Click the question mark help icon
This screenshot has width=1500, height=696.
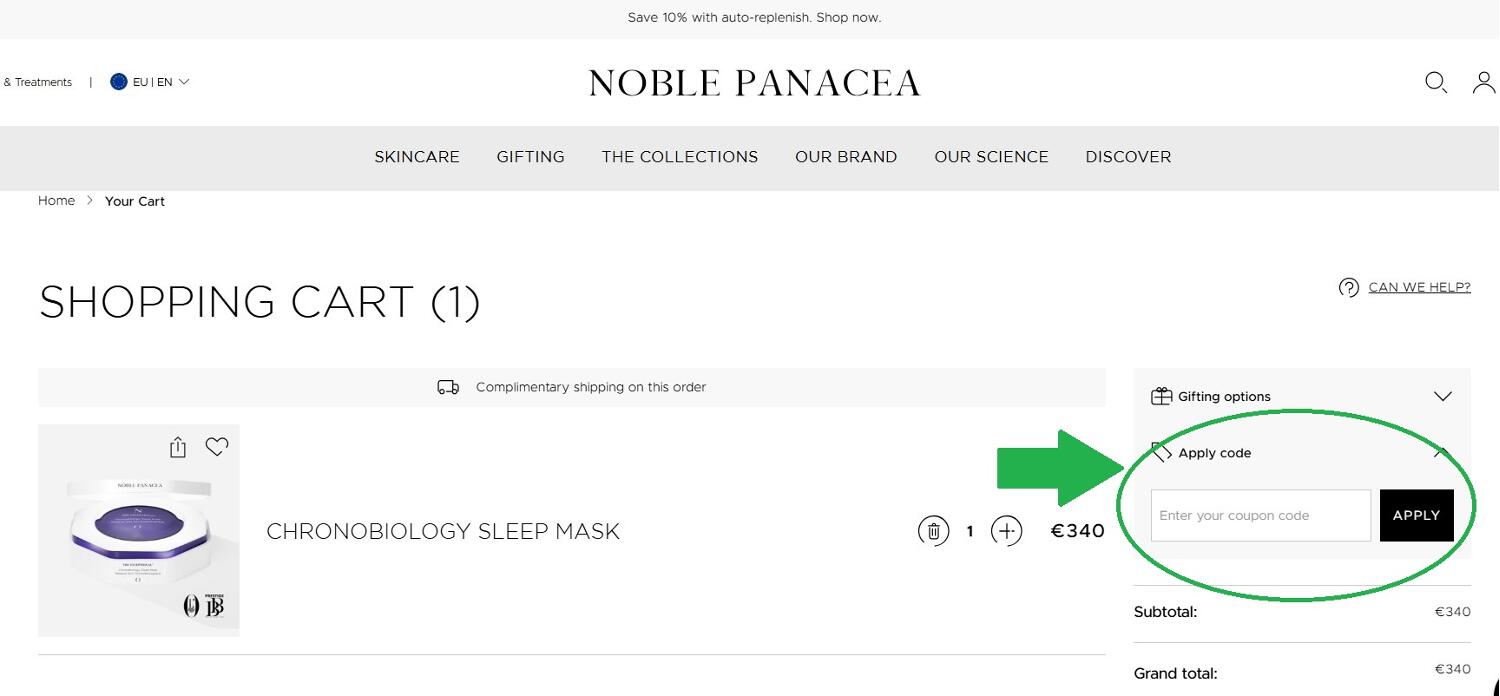click(1349, 287)
